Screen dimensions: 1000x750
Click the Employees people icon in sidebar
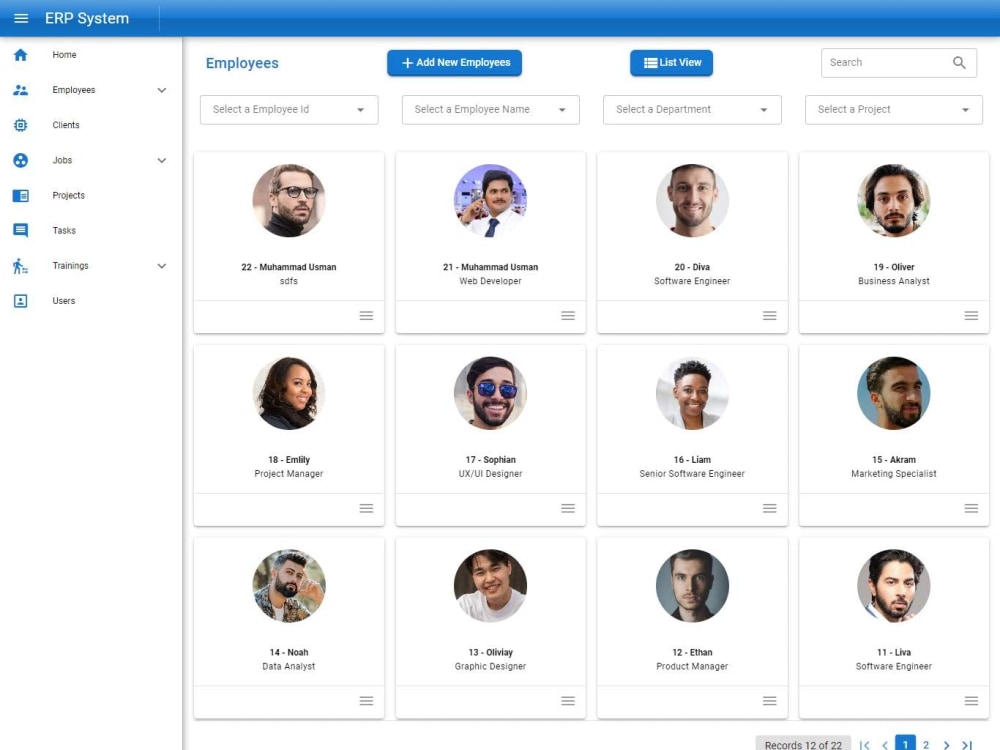click(x=20, y=90)
